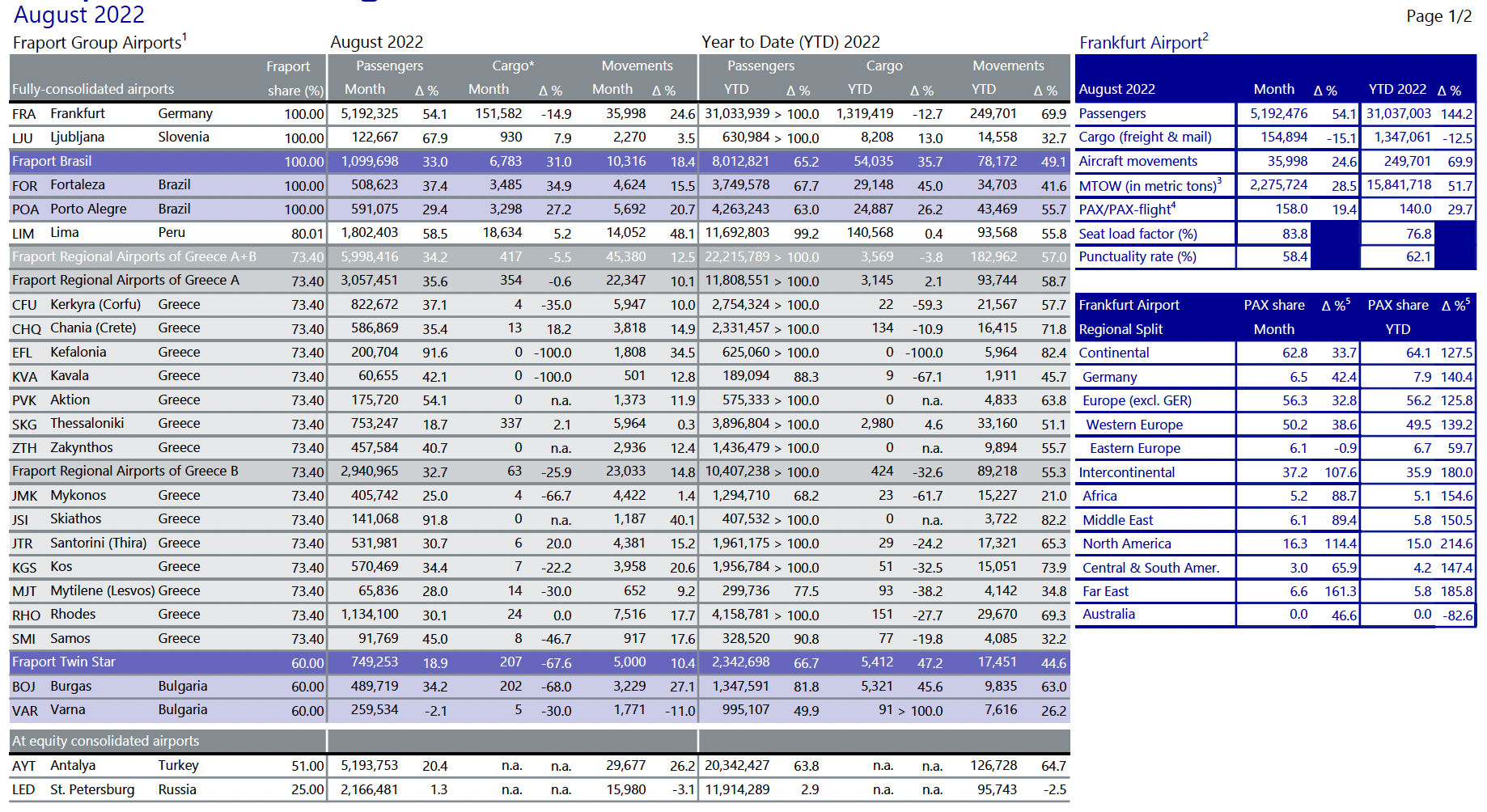Viewport: 1487px width, 812px height.
Task: Select 'Fraport Regional Airports of Greece A+B' row
Action: click(x=134, y=257)
